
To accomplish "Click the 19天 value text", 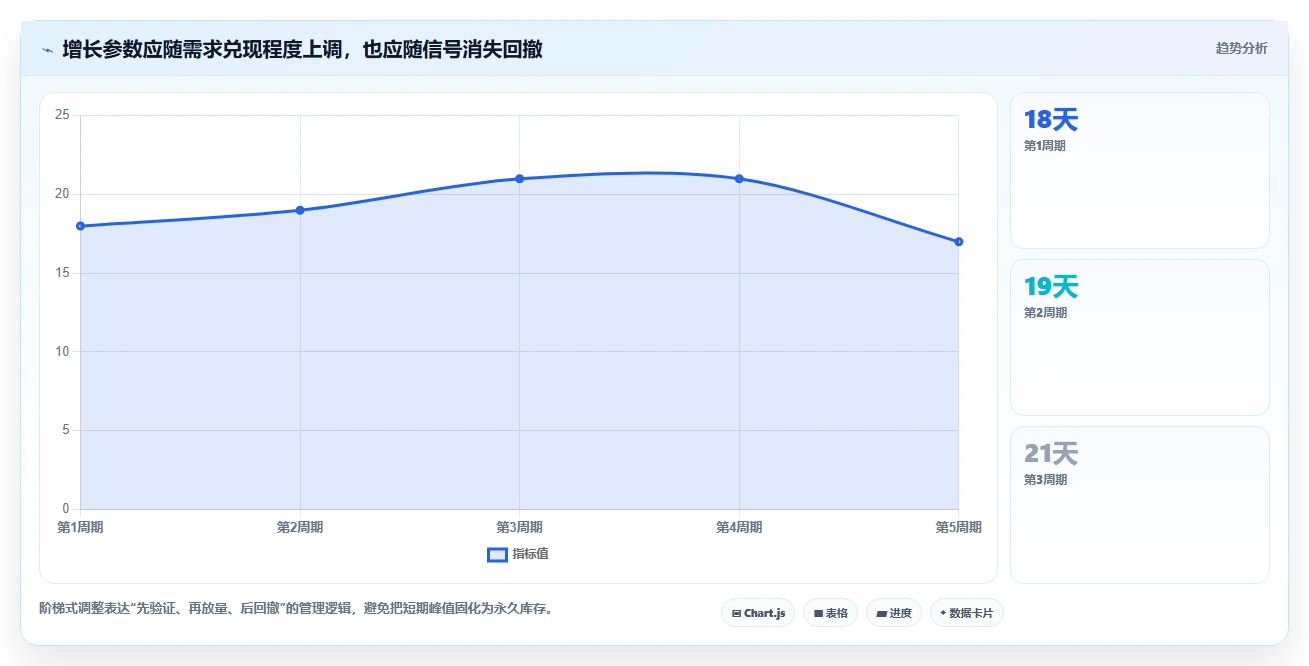I will (x=1051, y=287).
